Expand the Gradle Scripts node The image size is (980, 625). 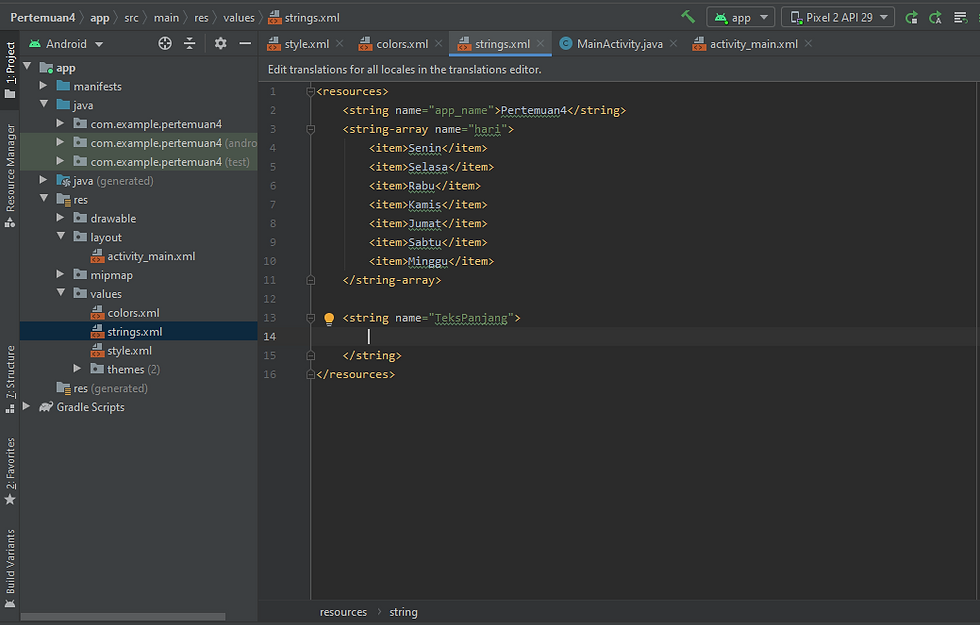coord(26,406)
